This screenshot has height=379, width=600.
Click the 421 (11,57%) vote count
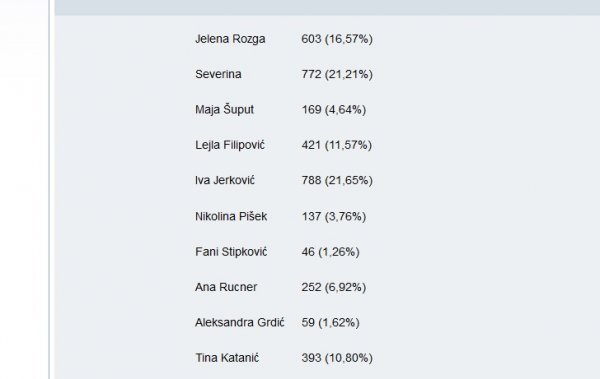point(336,145)
